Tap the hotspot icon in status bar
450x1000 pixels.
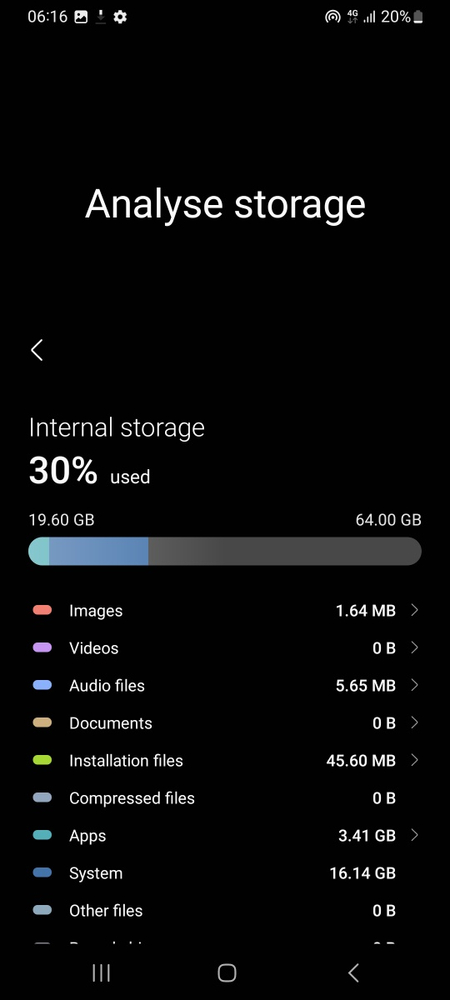click(x=333, y=17)
